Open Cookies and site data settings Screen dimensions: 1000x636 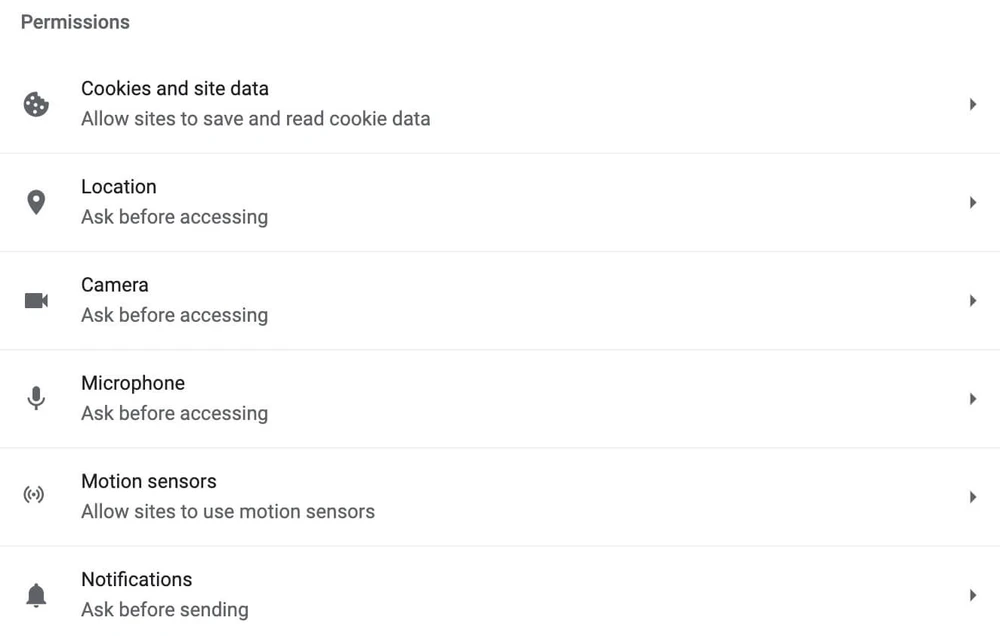point(175,89)
